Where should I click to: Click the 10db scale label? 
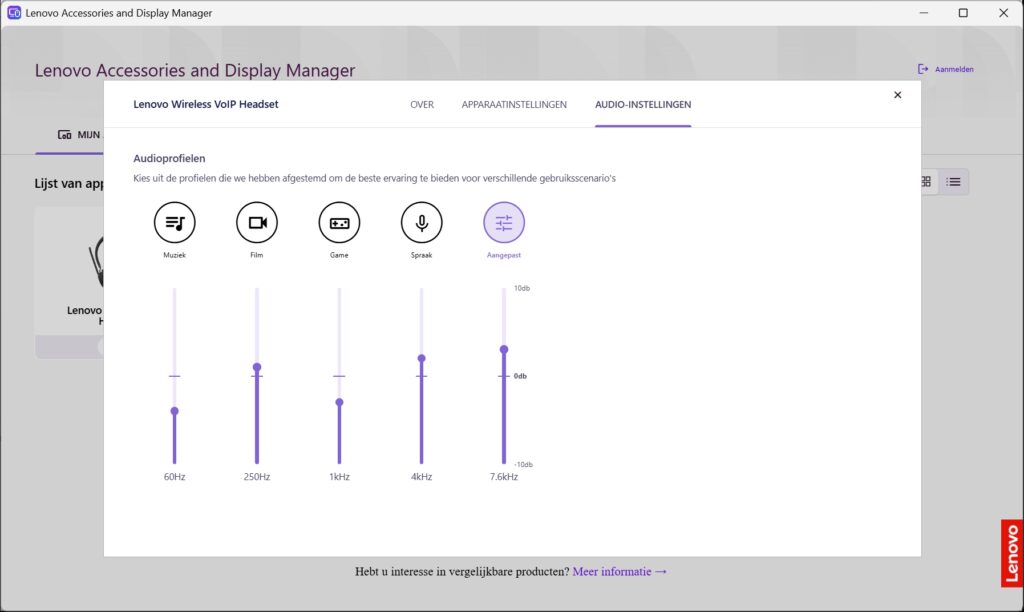click(522, 288)
